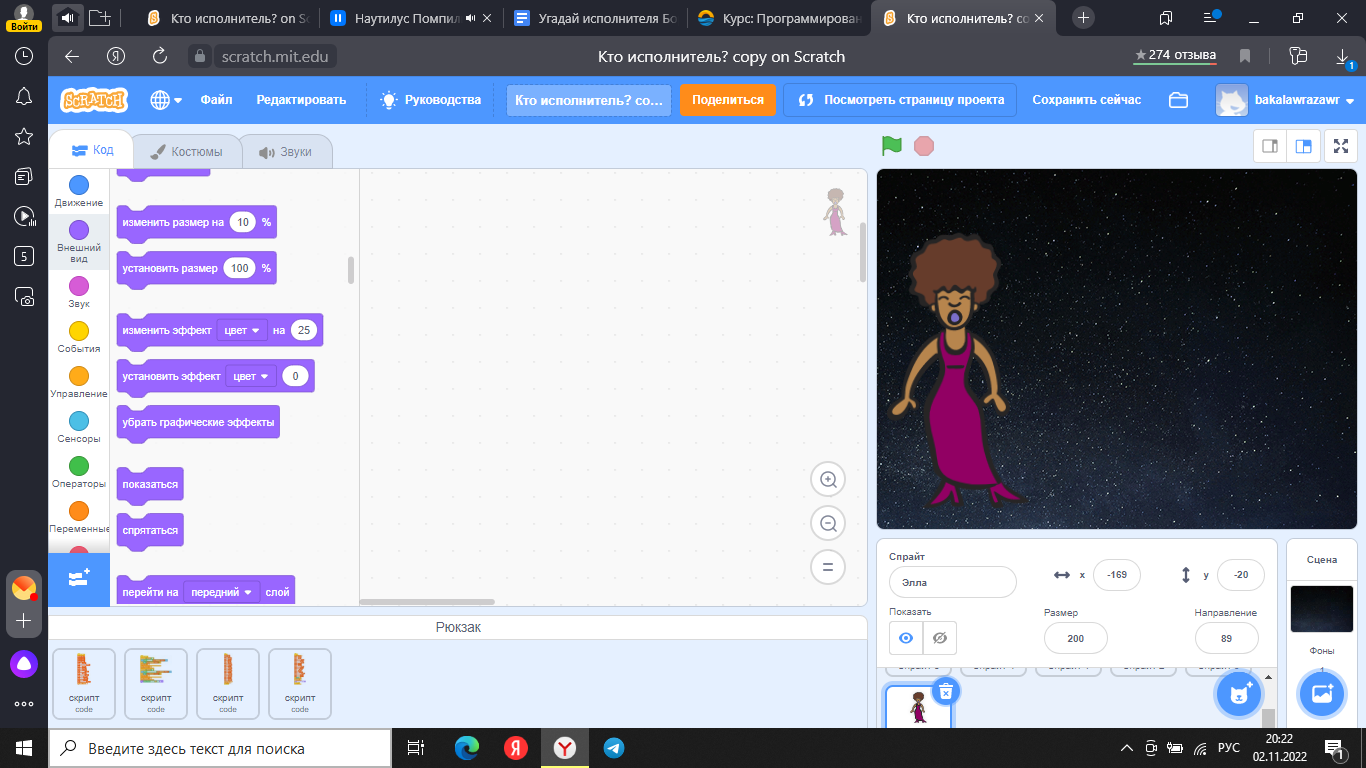
Task: Open effect dropdown in установить эффект block
Action: click(x=251, y=376)
